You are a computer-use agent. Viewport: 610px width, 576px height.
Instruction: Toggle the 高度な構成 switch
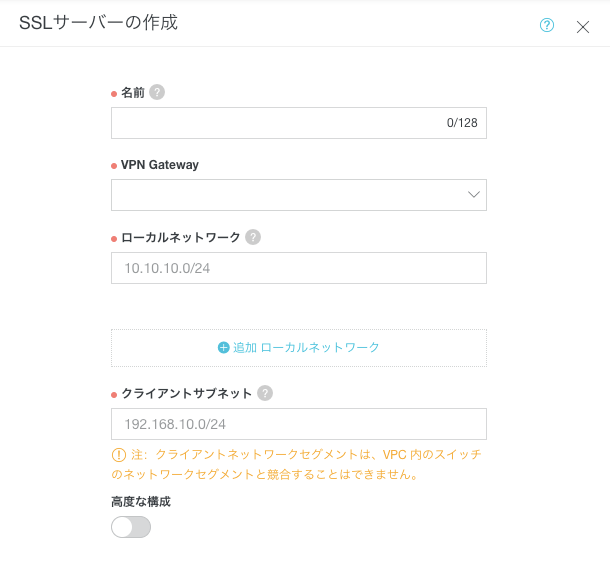(x=131, y=527)
